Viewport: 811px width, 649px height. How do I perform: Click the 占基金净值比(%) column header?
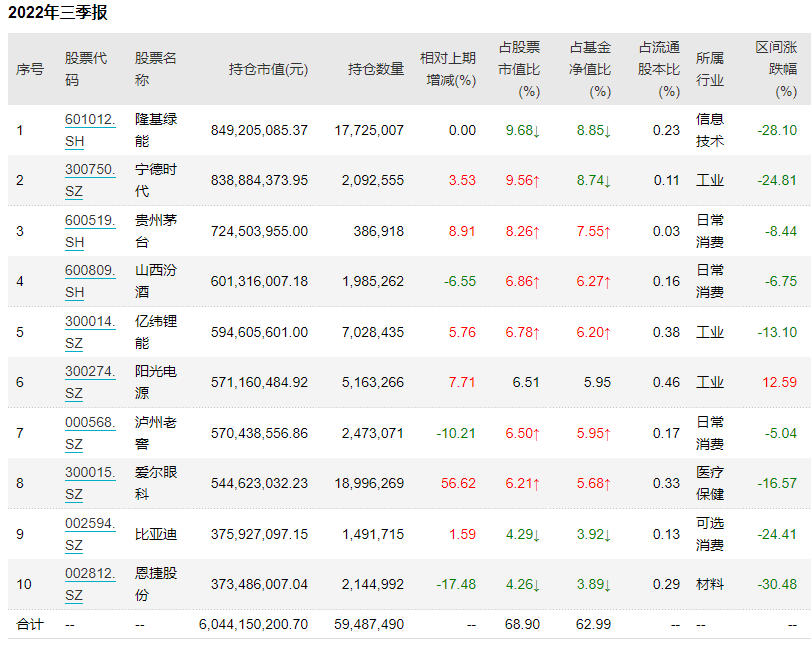pyautogui.click(x=590, y=69)
